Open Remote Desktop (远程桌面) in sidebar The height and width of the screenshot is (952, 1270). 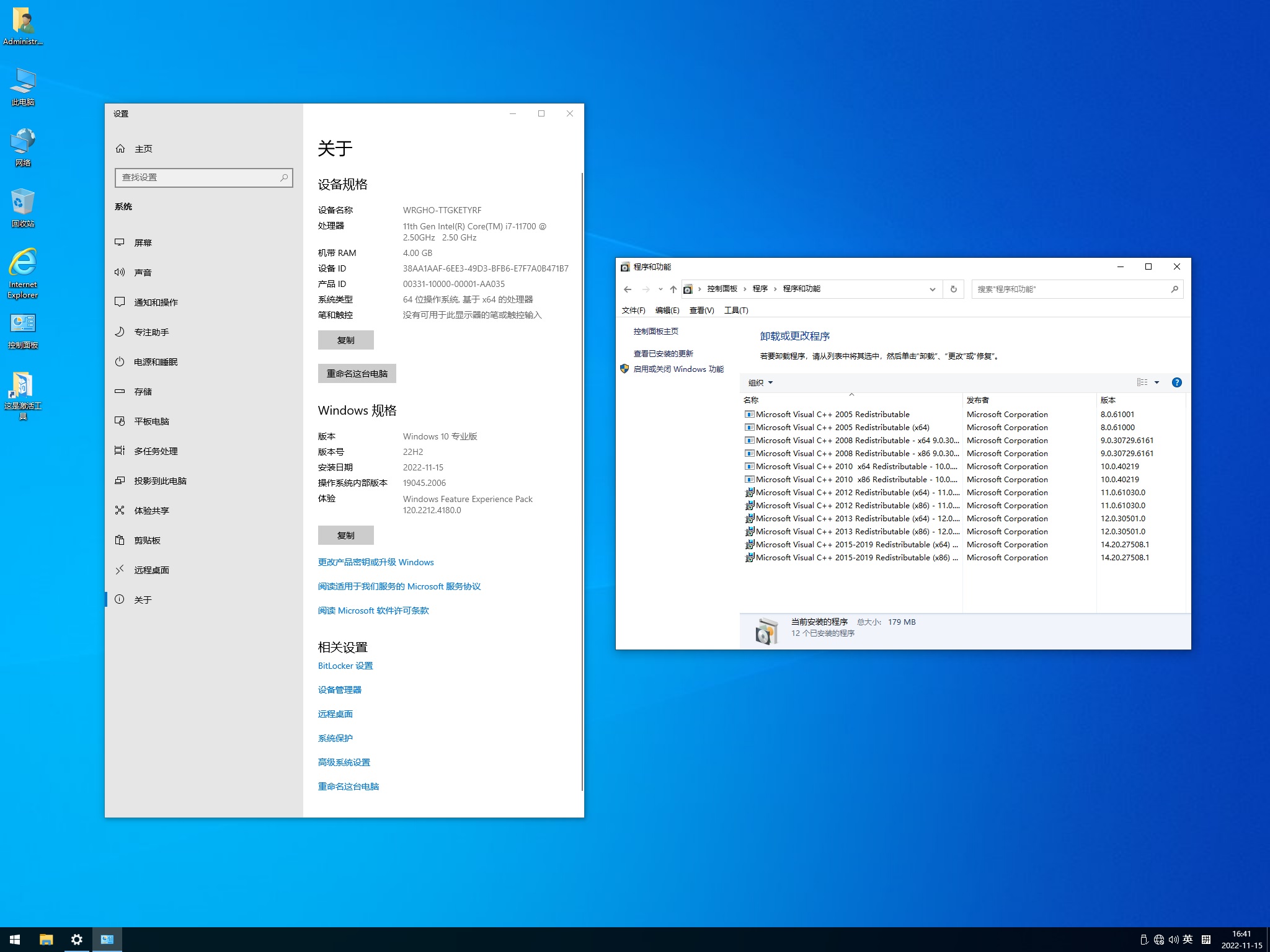pos(203,570)
